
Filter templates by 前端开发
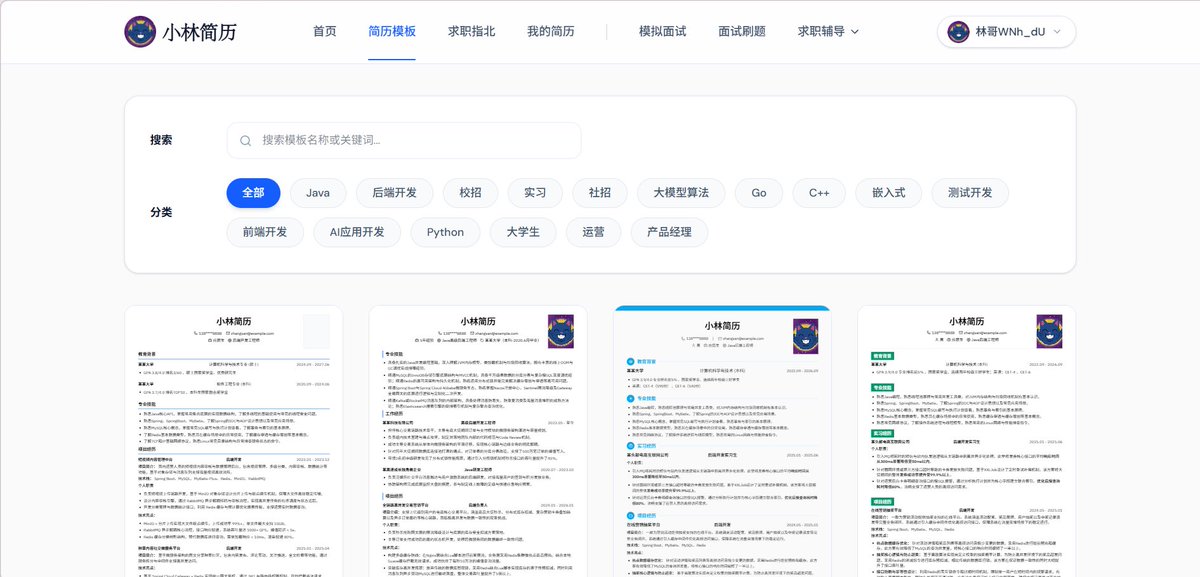265,232
